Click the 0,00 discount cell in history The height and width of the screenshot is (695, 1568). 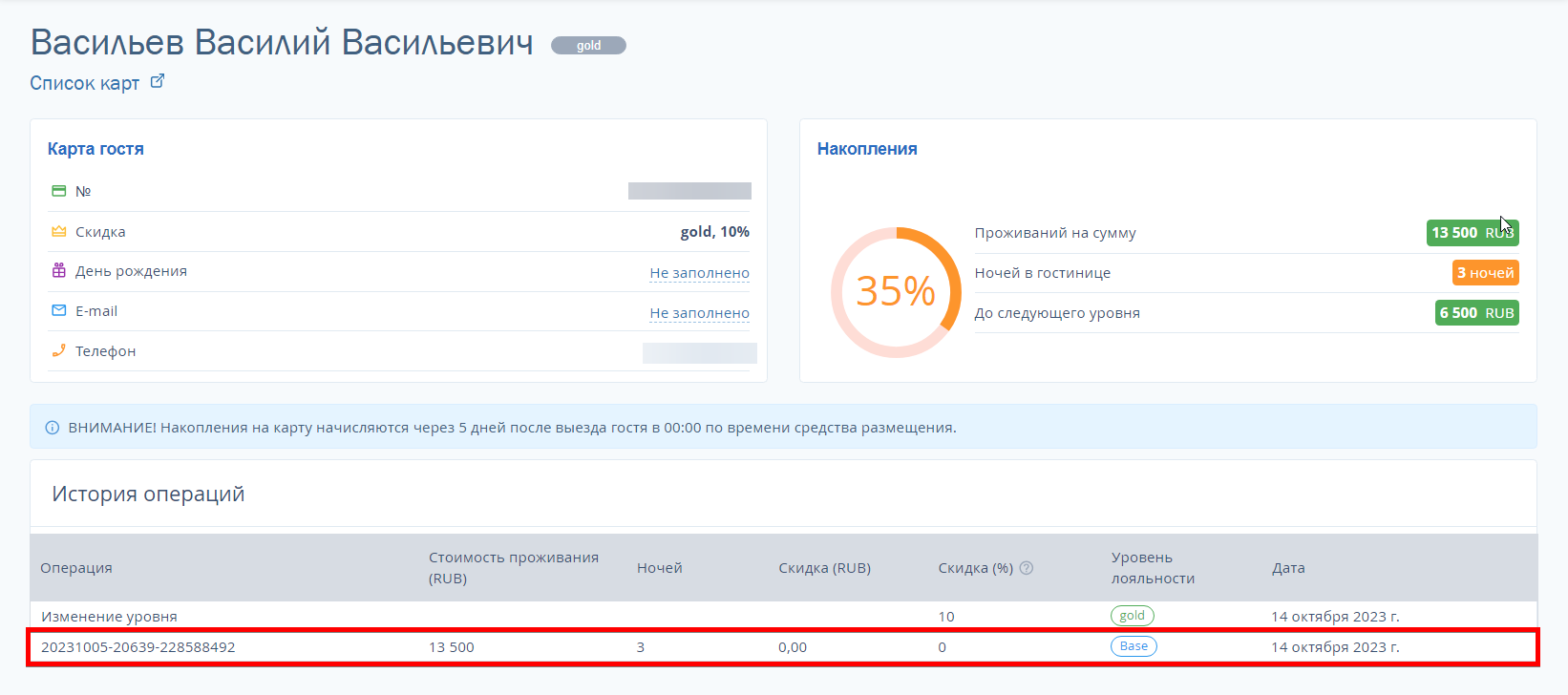pyautogui.click(x=793, y=647)
